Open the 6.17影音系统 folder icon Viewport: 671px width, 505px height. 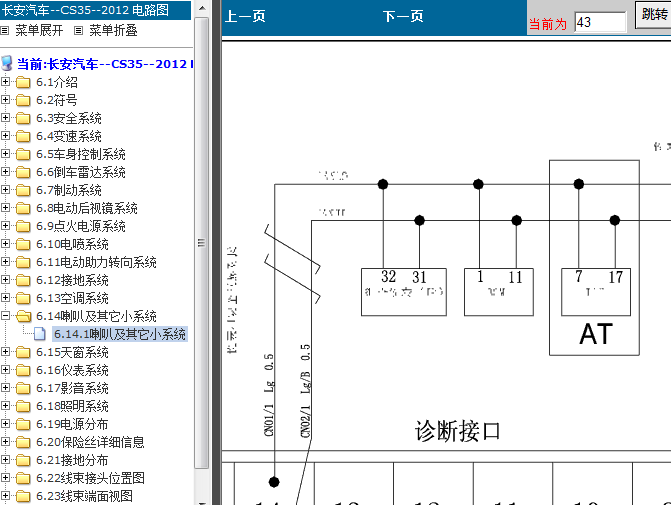pos(23,388)
